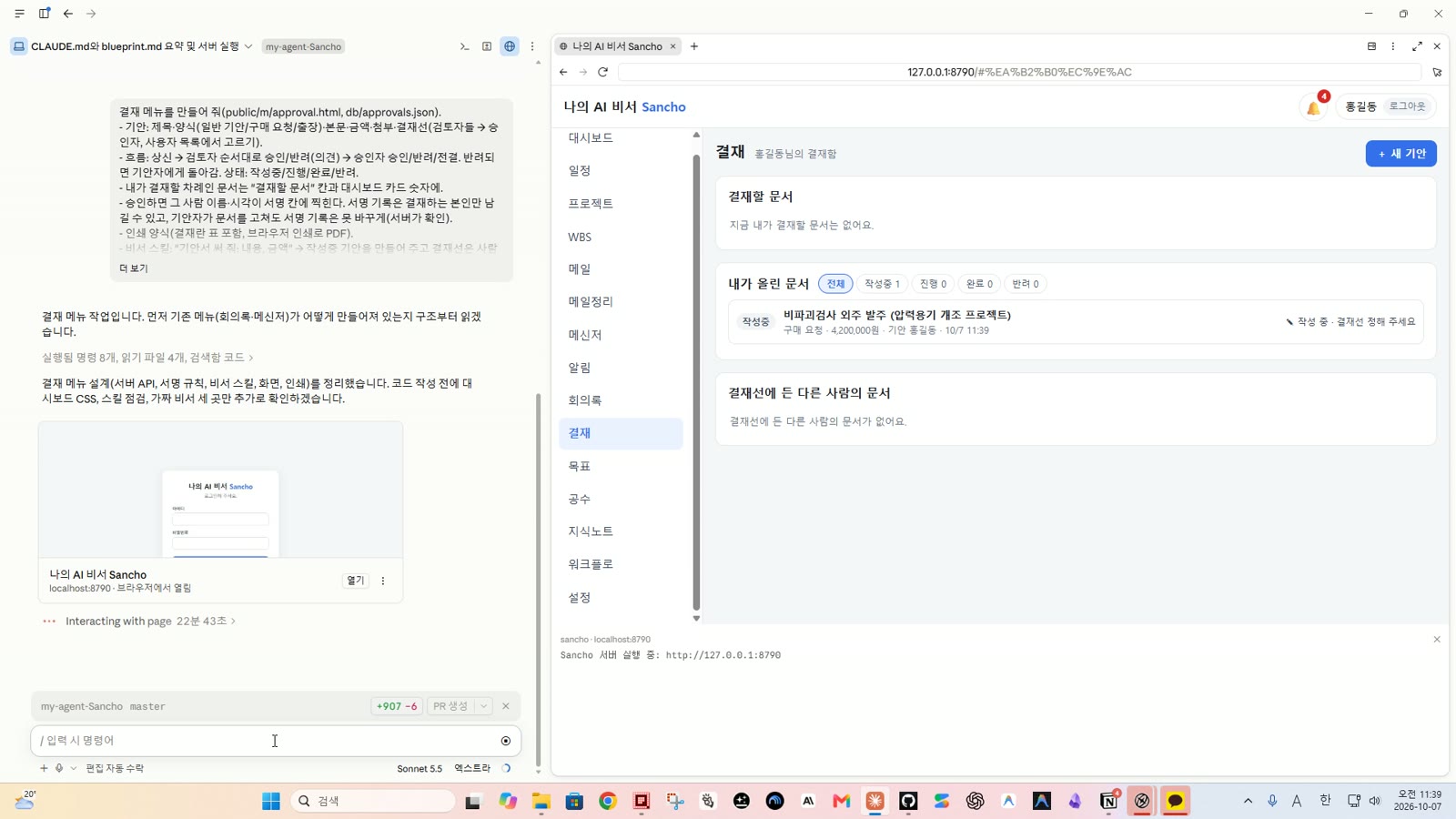This screenshot has height=819, width=1456.
Task: Open the terminal prompt icon
Action: [x=464, y=46]
